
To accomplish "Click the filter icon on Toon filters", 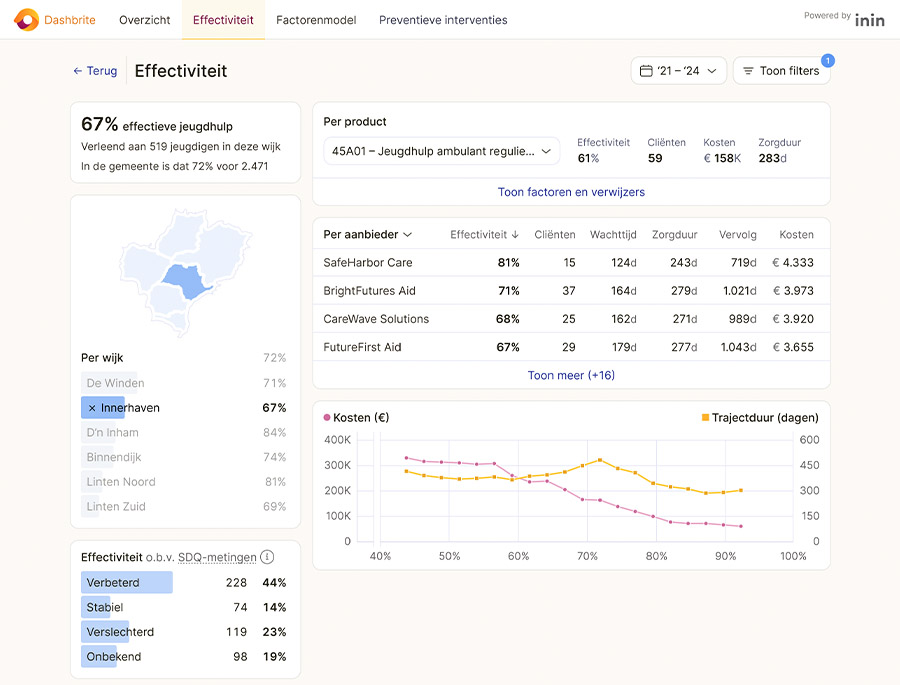I will (x=748, y=71).
